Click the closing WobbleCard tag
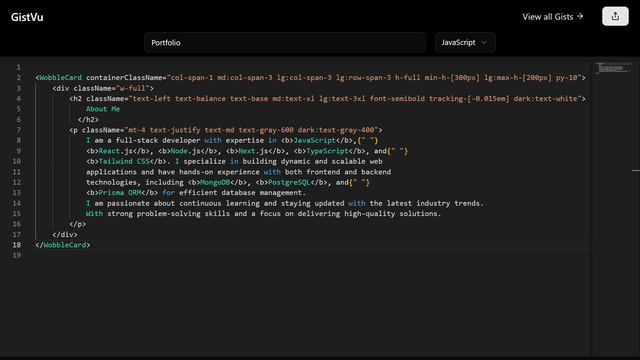This screenshot has height=360, width=640. (63, 245)
